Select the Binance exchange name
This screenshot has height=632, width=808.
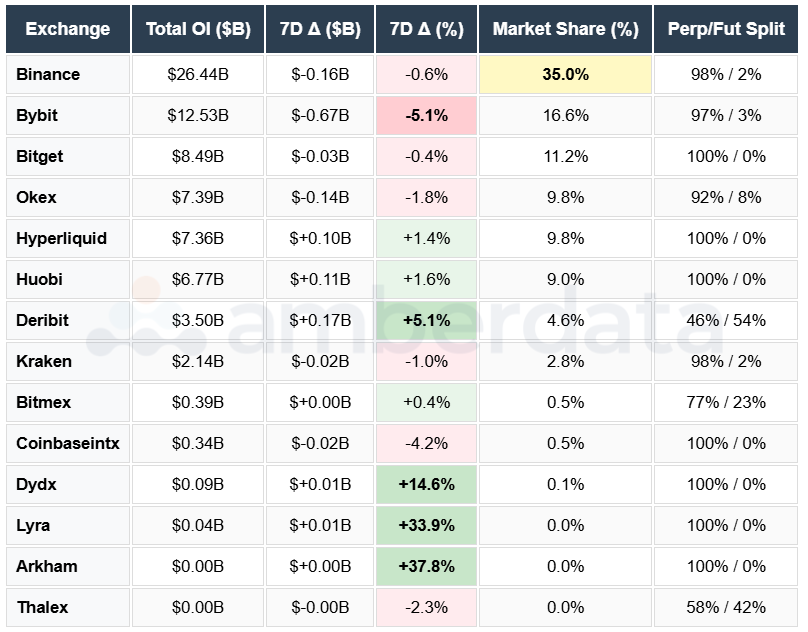point(43,74)
